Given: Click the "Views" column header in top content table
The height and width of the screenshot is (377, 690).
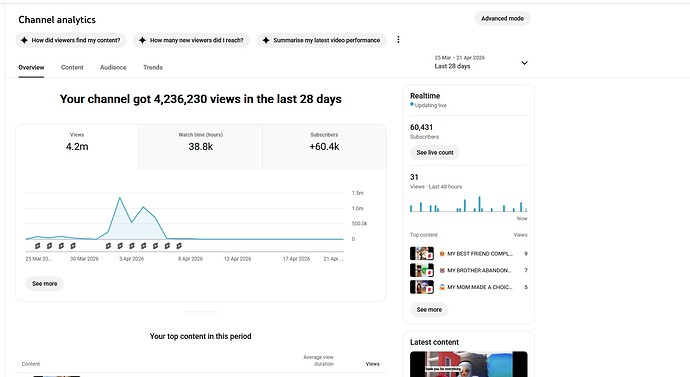Looking at the screenshot, I should [x=372, y=364].
